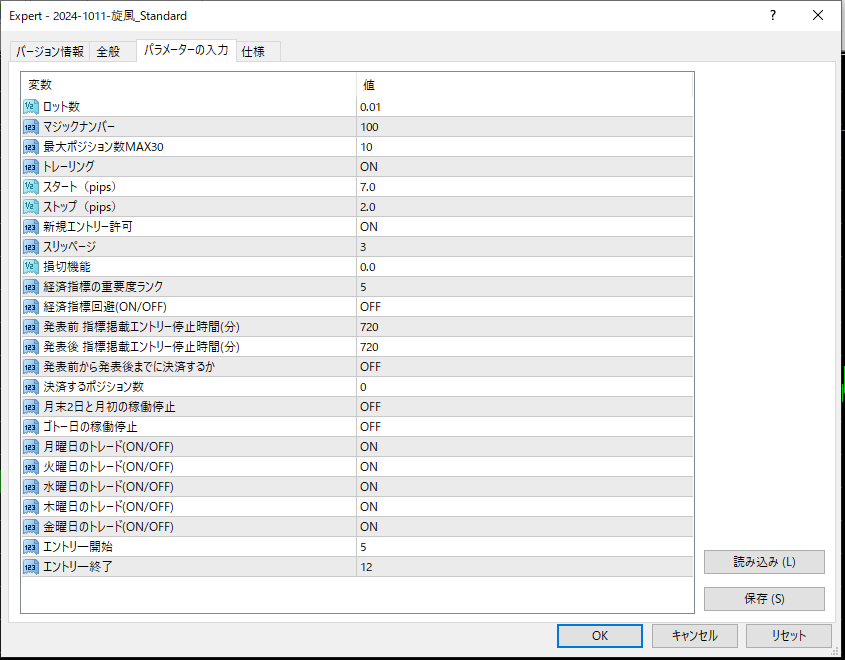Select the icon next to トレーリング
The width and height of the screenshot is (845, 660).
[x=30, y=167]
